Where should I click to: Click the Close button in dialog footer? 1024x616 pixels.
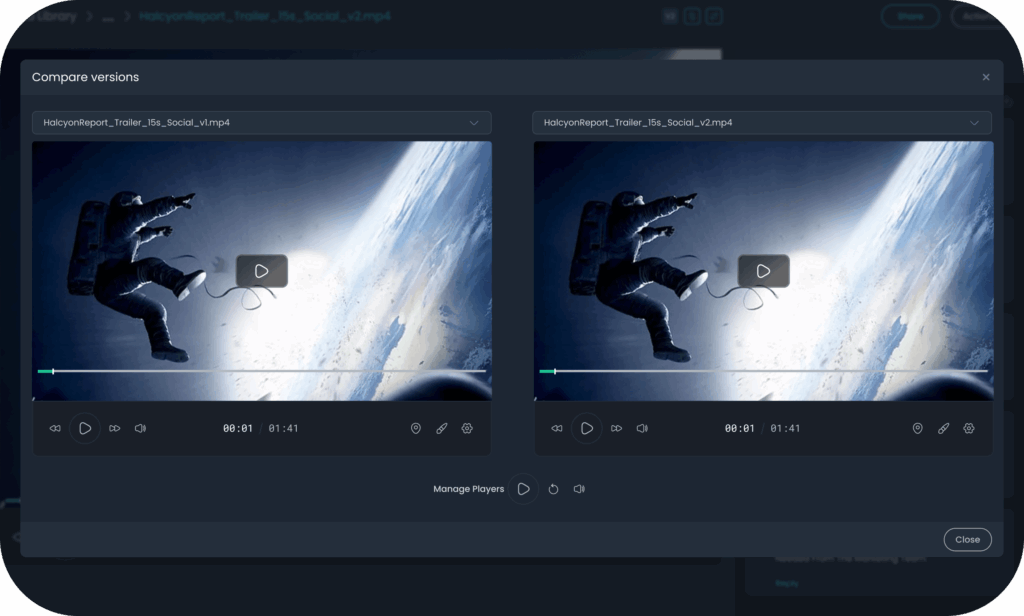(x=968, y=540)
